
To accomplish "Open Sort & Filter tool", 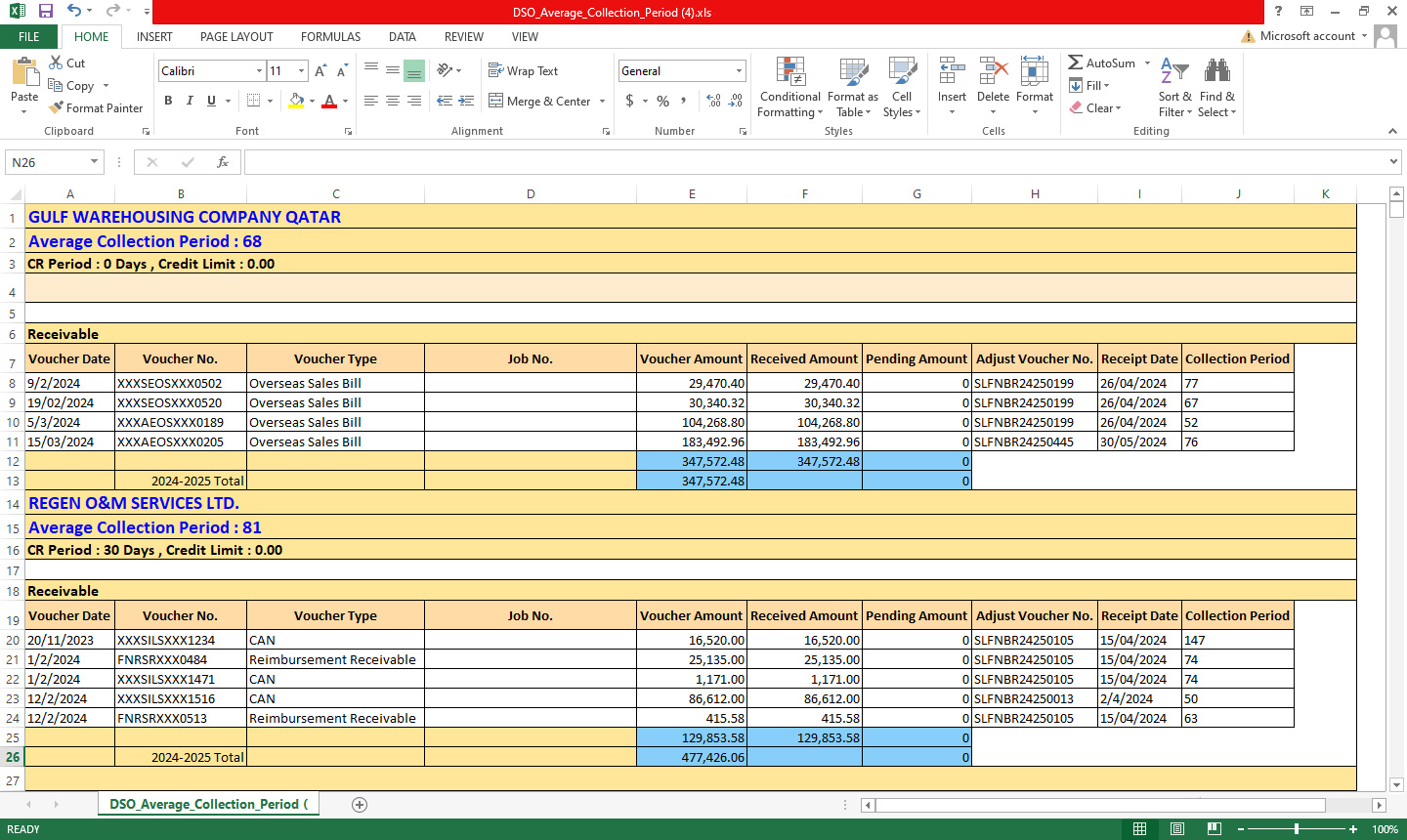I will pyautogui.click(x=1174, y=88).
